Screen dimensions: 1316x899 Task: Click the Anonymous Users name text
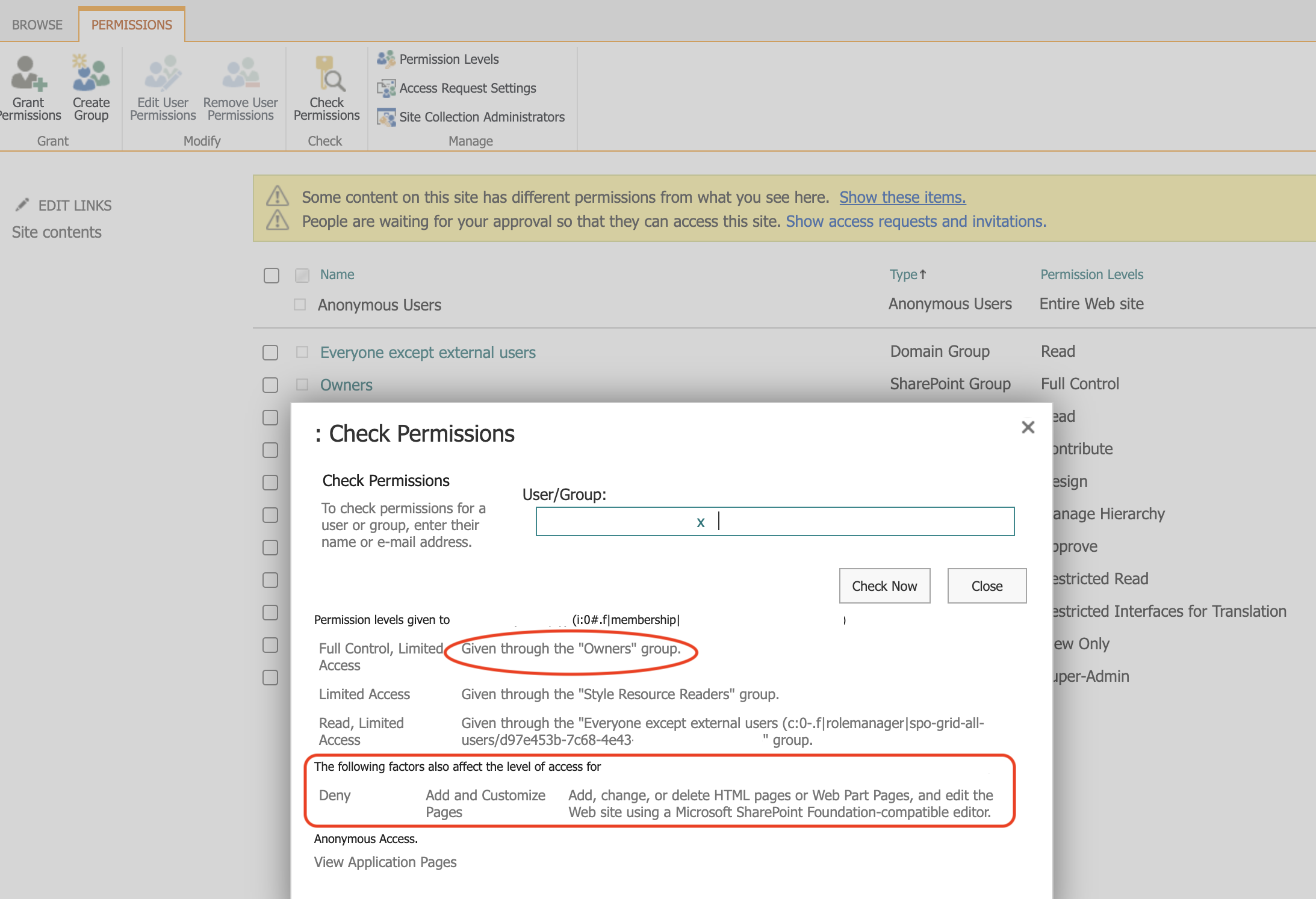[379, 305]
